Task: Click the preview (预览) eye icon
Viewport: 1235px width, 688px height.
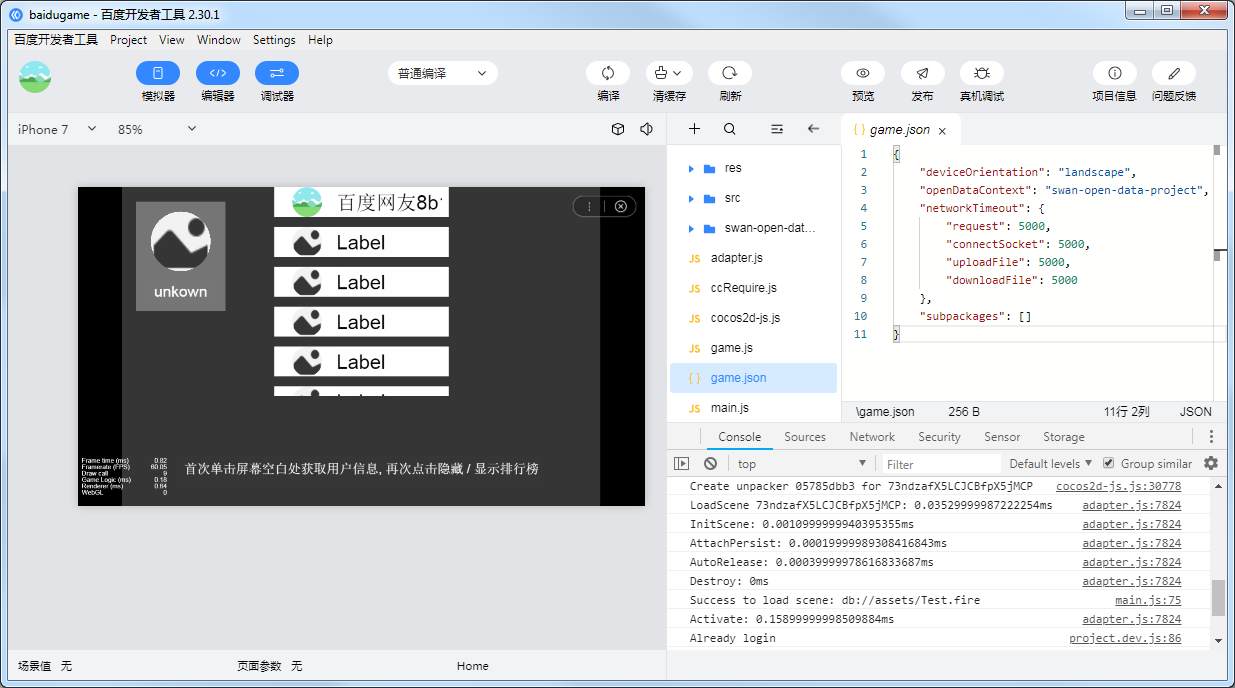Action: 863,73
